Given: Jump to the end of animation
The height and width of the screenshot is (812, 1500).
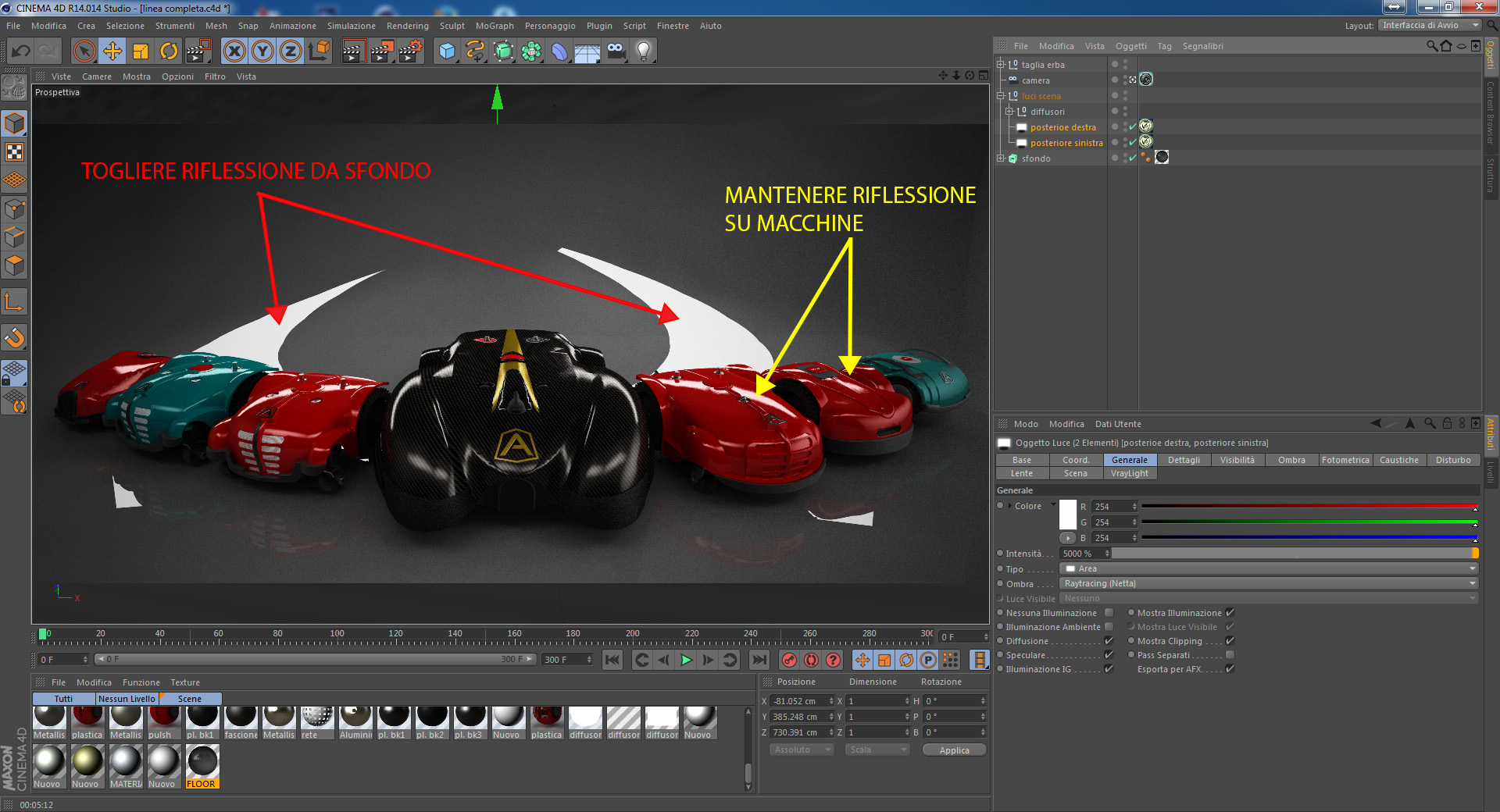Looking at the screenshot, I should 759,660.
